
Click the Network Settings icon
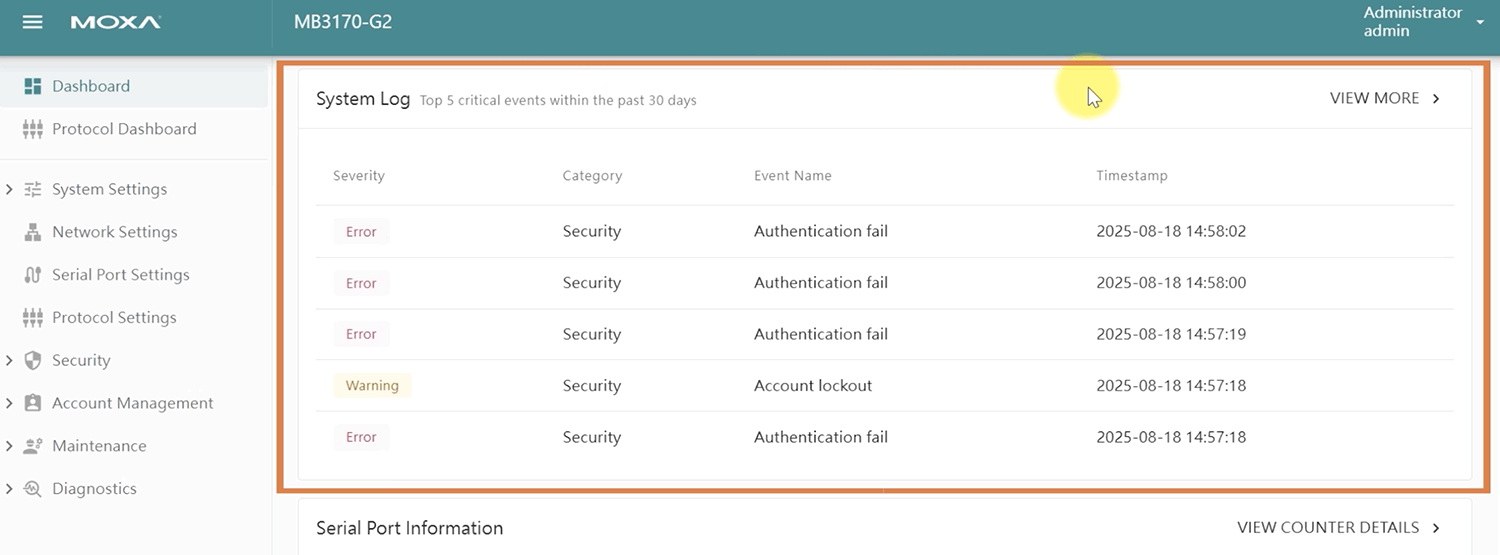pos(32,232)
